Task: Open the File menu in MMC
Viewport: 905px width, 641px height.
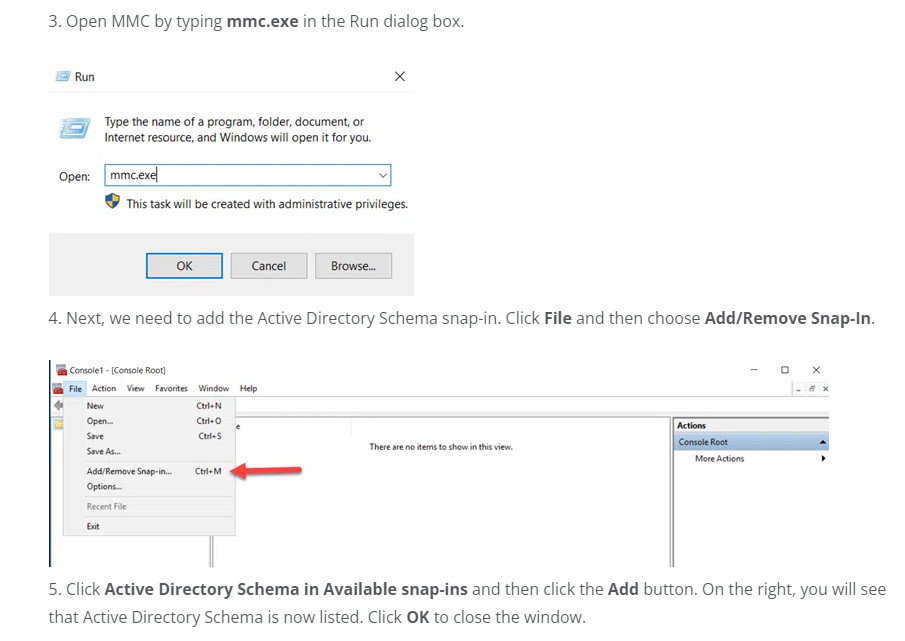Action: (x=76, y=388)
